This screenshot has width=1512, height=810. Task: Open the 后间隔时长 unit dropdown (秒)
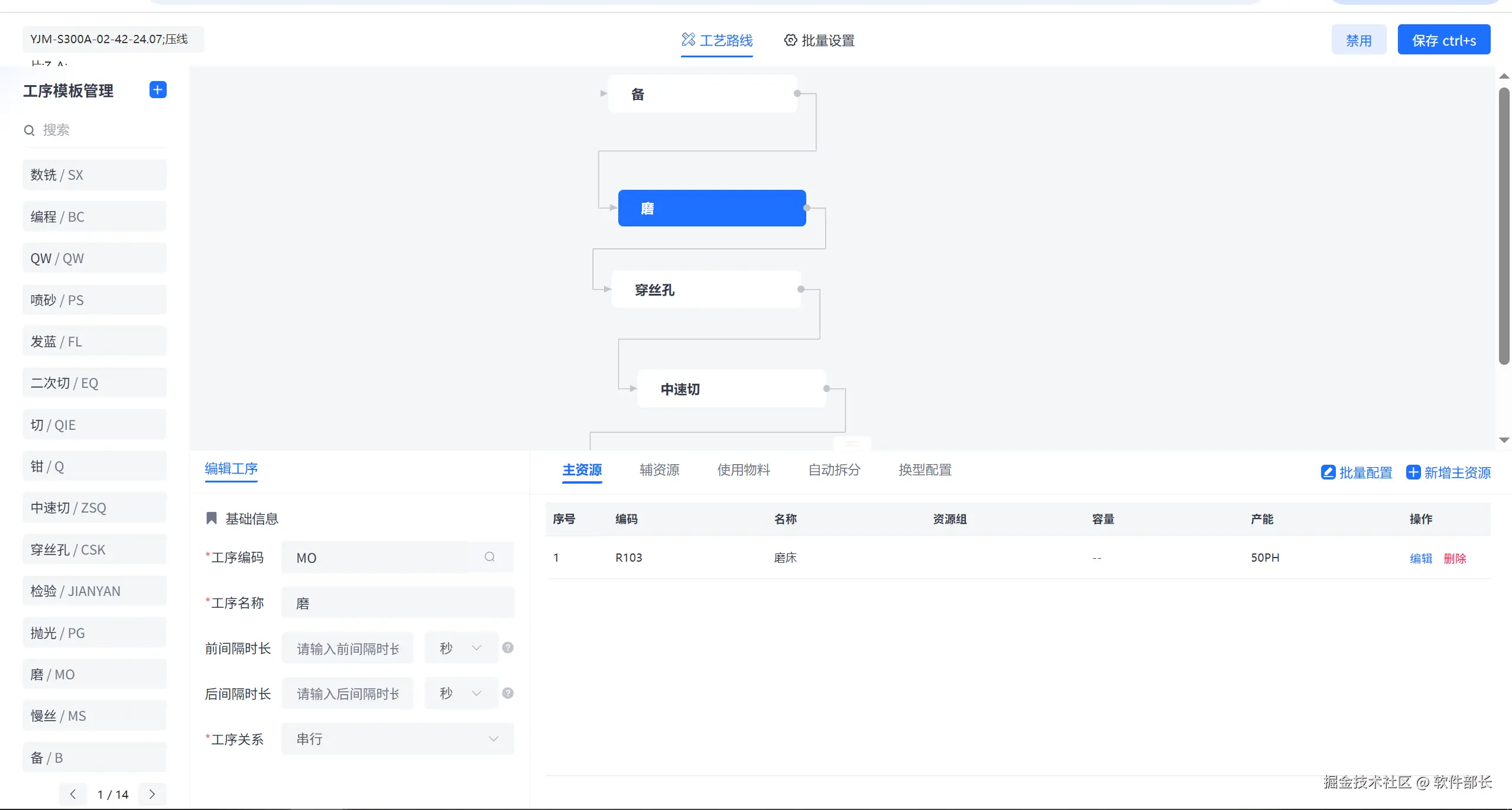[461, 694]
